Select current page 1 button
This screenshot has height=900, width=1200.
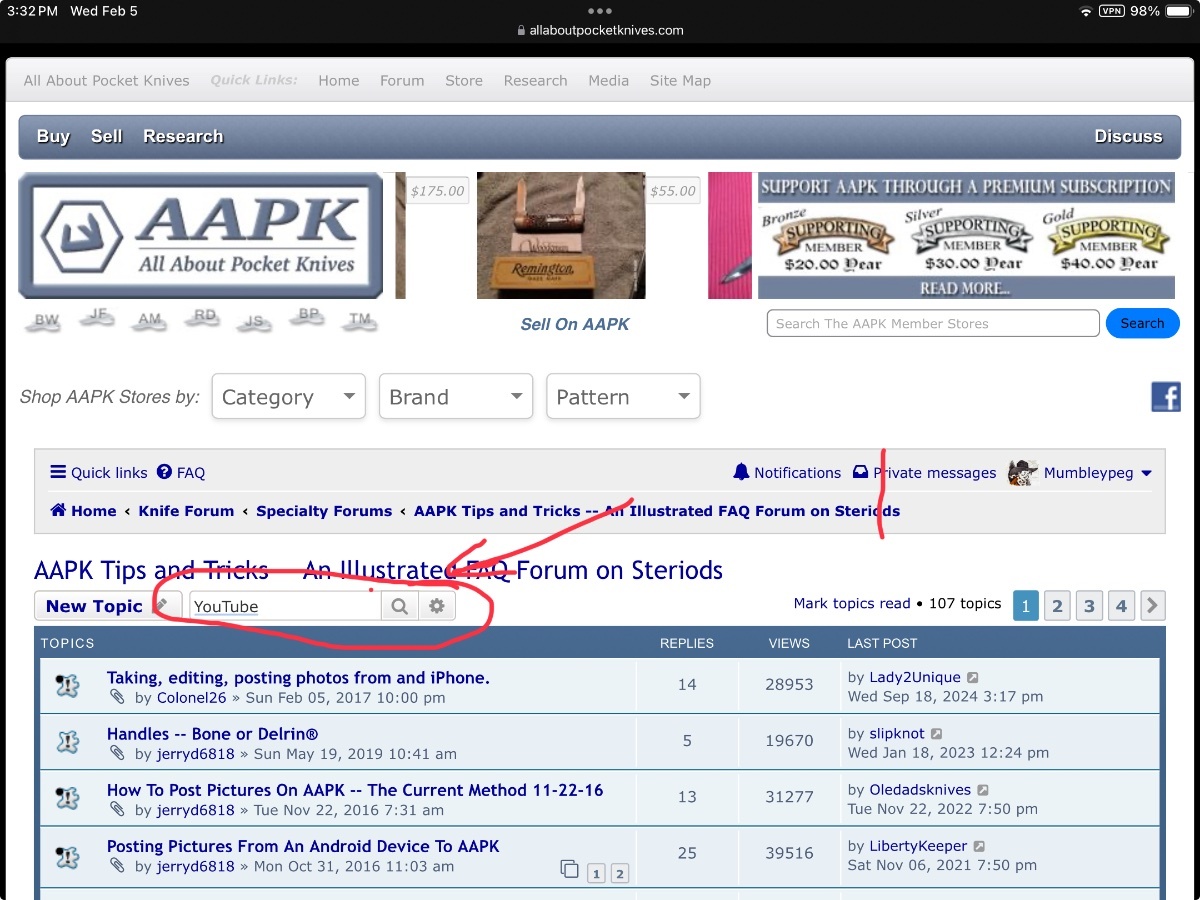click(x=1026, y=605)
